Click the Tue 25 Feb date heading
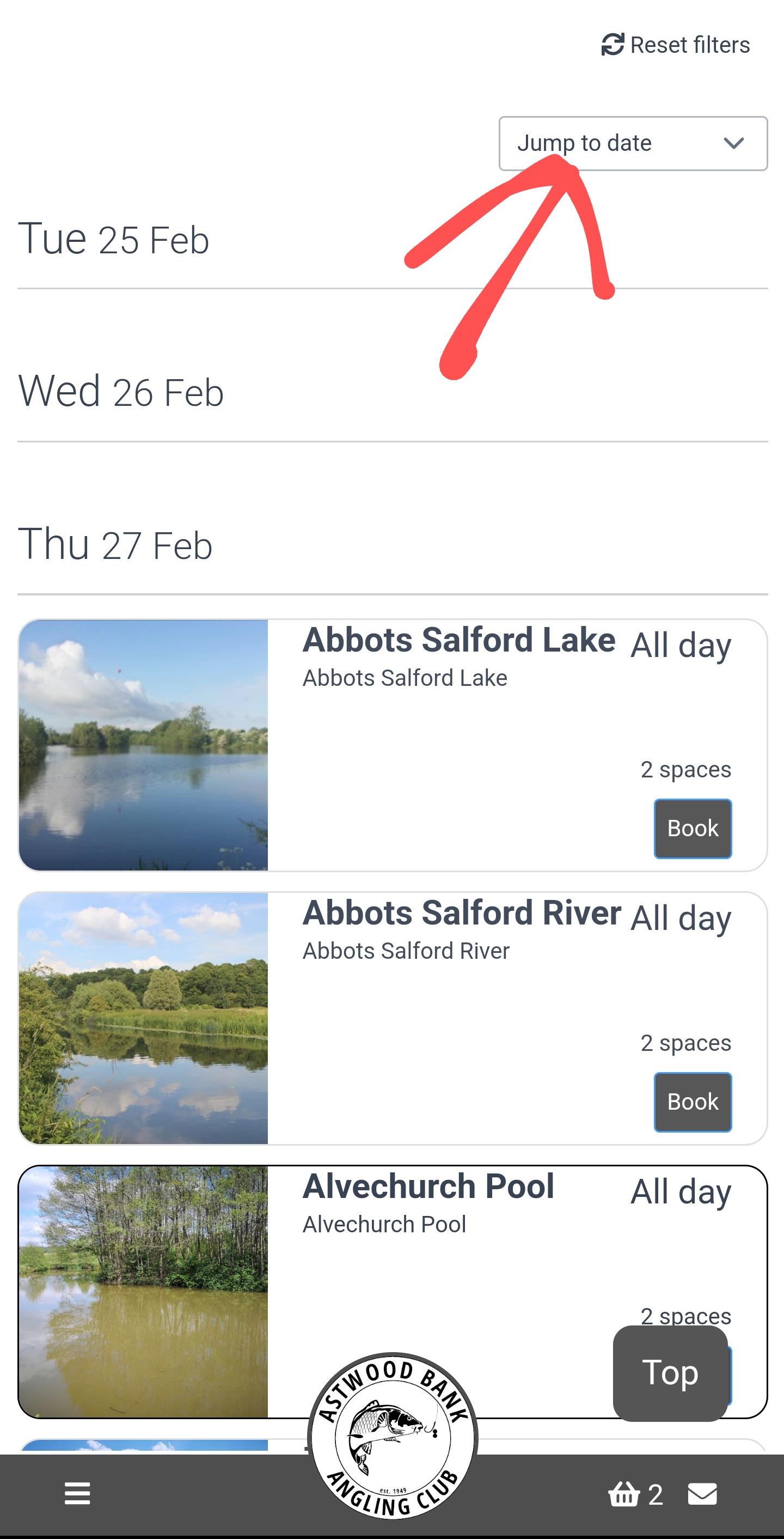Viewport: 784px width, 1539px height. click(113, 239)
